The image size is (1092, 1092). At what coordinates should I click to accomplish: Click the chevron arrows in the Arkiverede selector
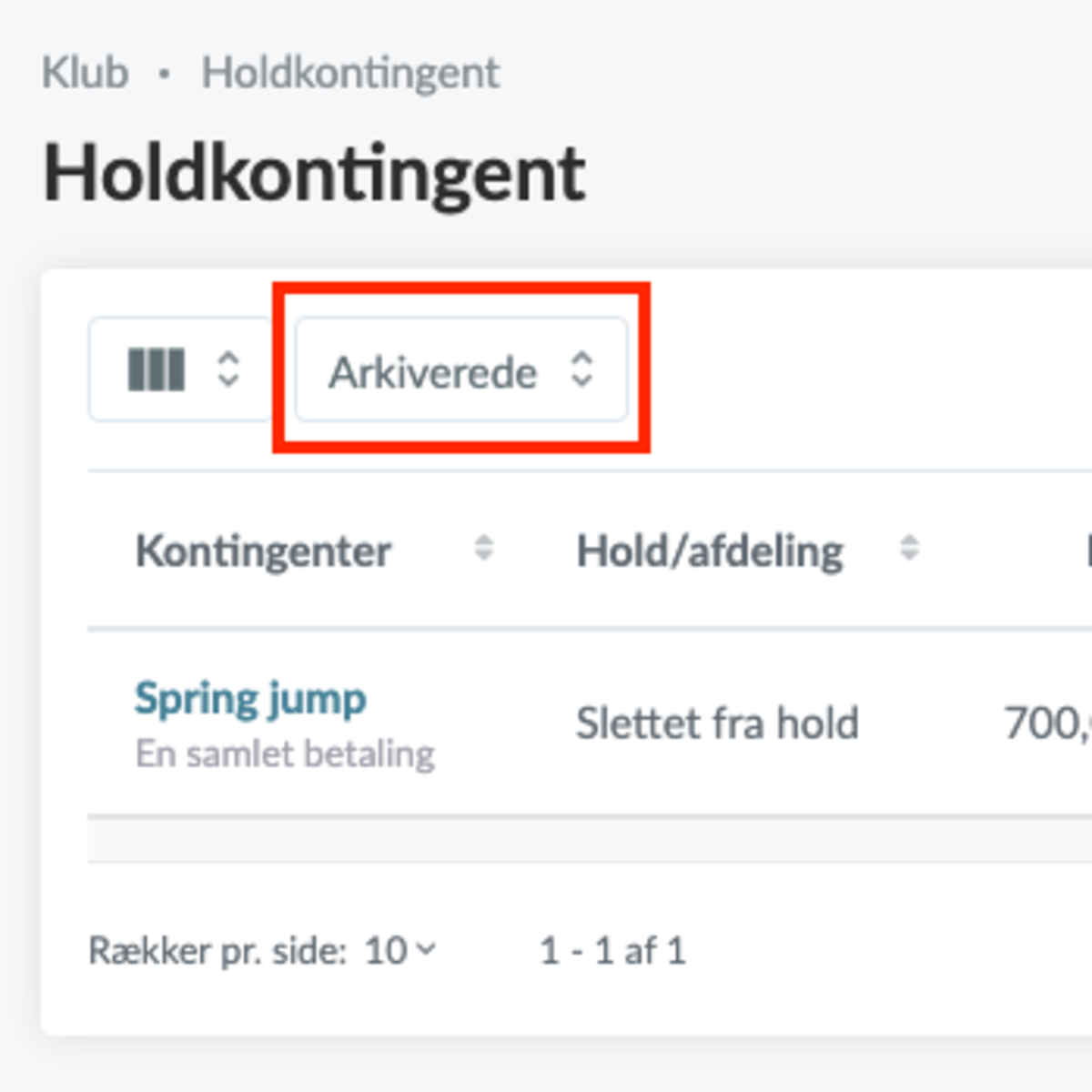coord(581,369)
